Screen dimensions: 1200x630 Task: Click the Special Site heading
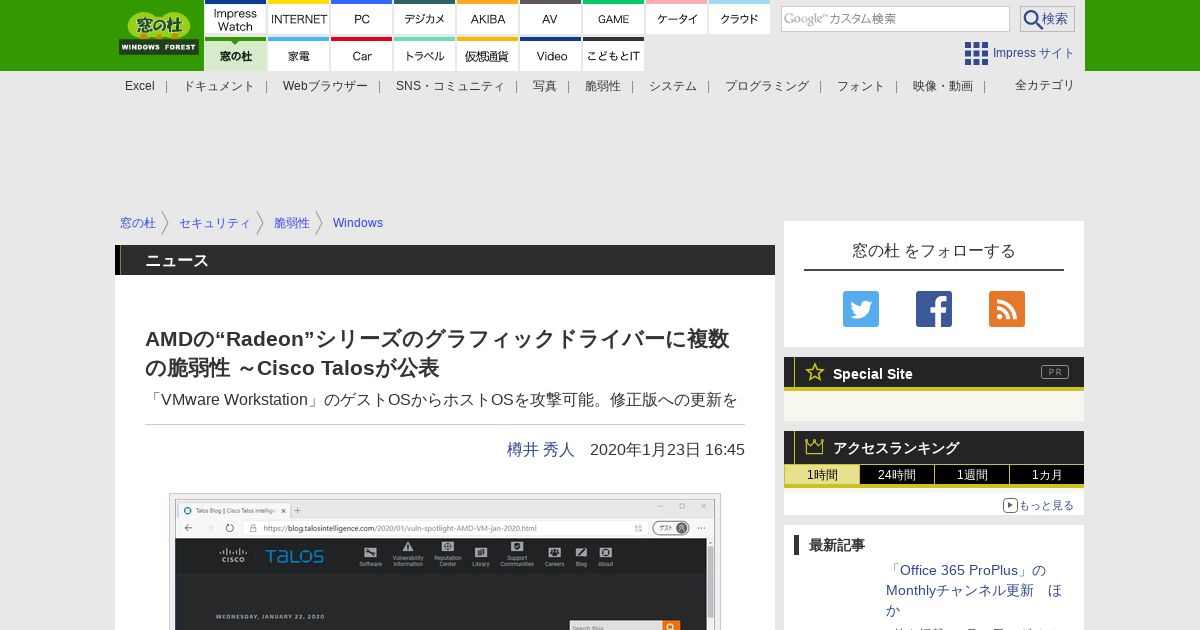[873, 374]
